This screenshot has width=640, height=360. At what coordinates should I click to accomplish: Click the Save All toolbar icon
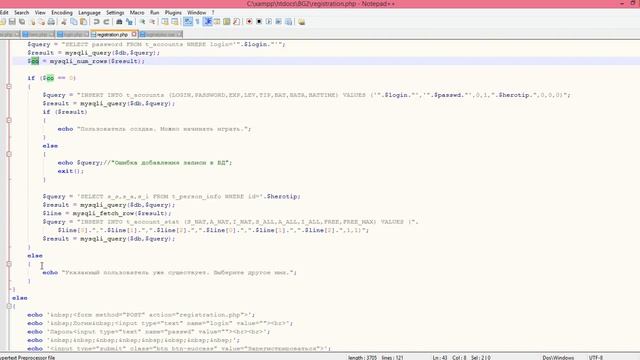tap(22, 22)
